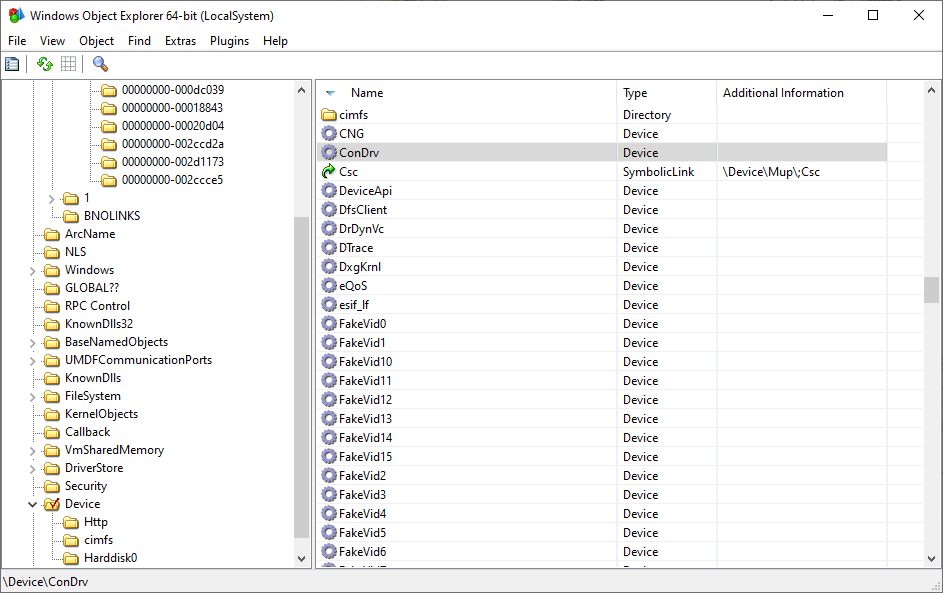Click the cimfs directory folder icon in list
This screenshot has width=943, height=593.
[328, 115]
